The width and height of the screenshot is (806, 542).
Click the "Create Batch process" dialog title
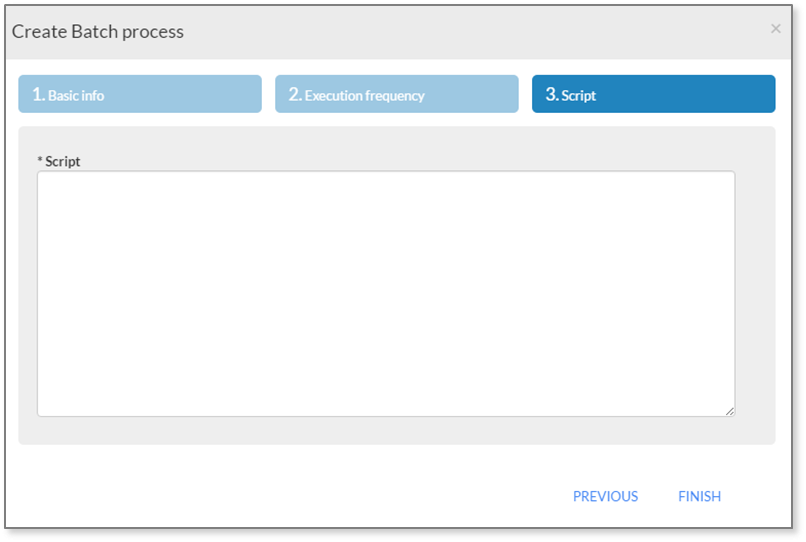pyautogui.click(x=98, y=31)
